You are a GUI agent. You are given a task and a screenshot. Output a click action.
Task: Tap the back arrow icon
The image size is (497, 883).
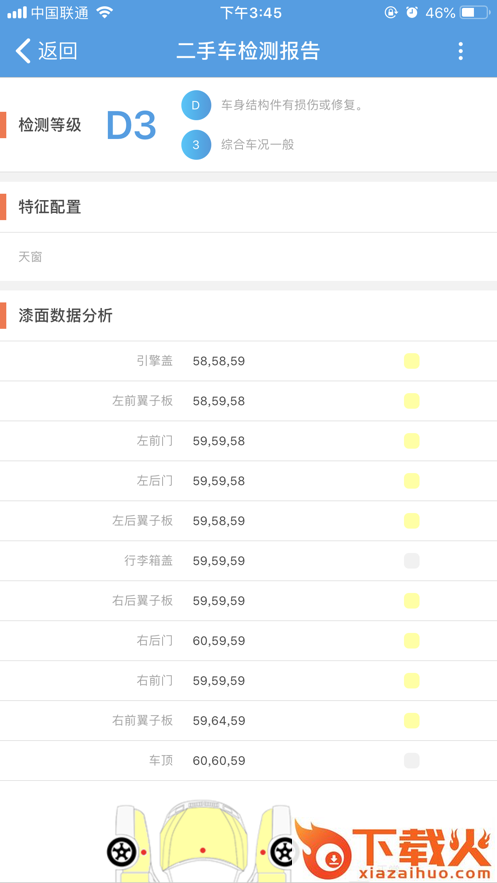[x=23, y=51]
